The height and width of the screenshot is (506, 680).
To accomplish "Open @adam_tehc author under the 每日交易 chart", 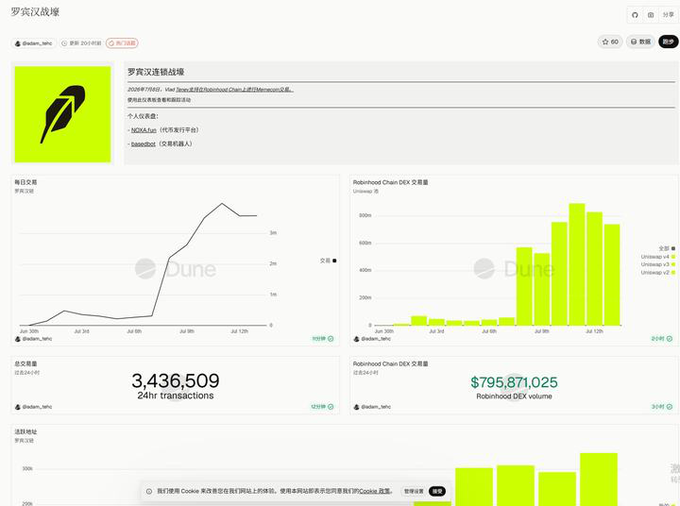I will [x=33, y=339].
